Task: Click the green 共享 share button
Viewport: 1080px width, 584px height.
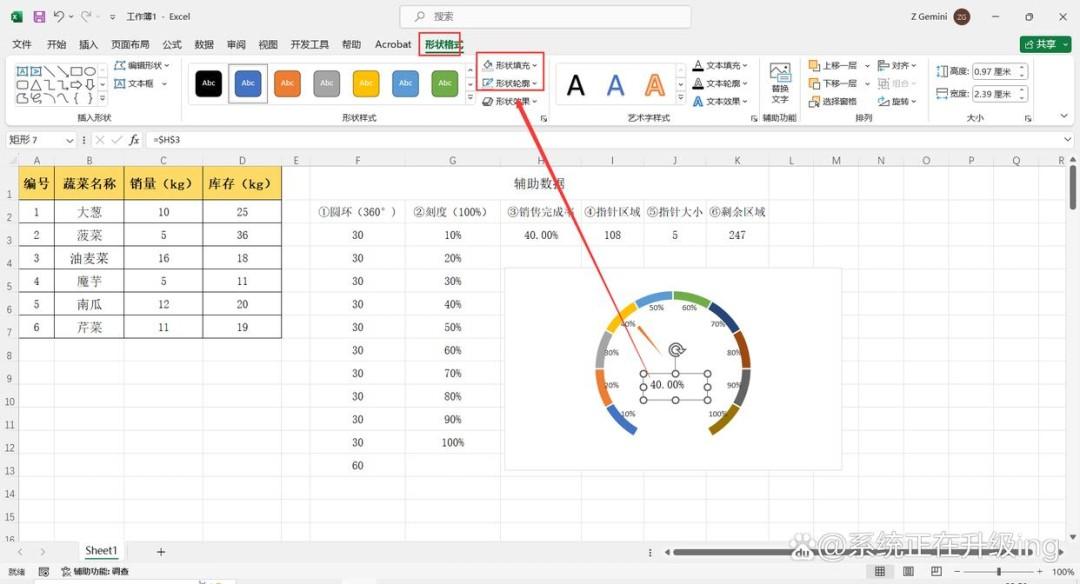Action: [1045, 44]
